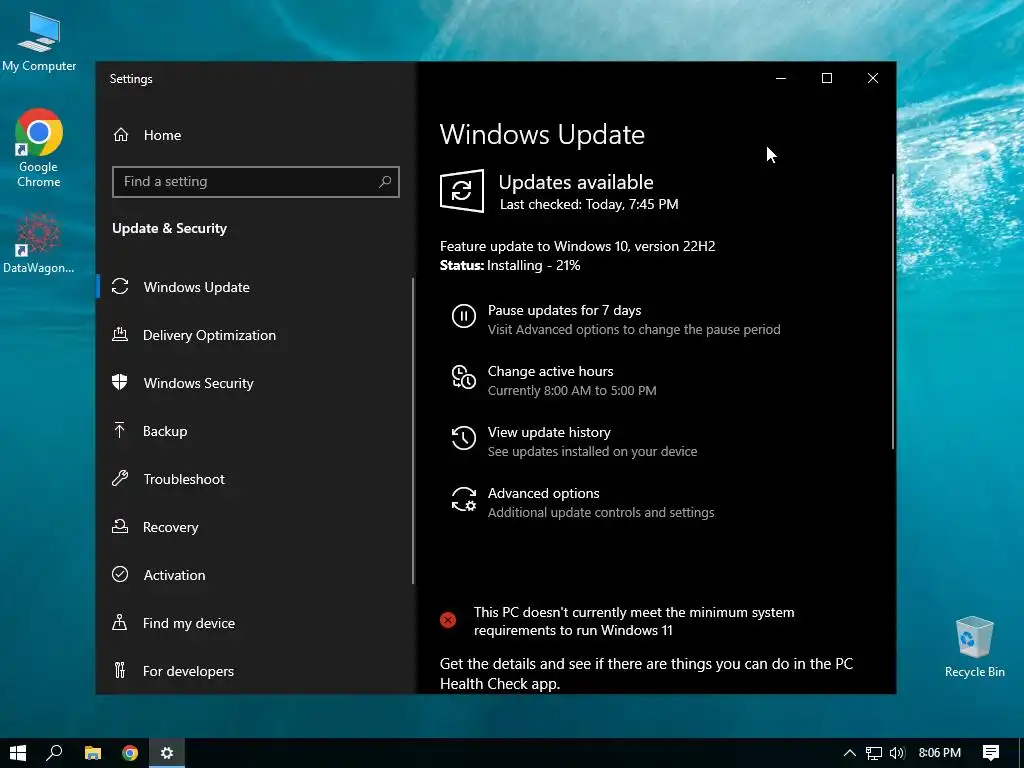This screenshot has height=768, width=1024.
Task: Focus the Find a setting search box
Action: tap(255, 182)
